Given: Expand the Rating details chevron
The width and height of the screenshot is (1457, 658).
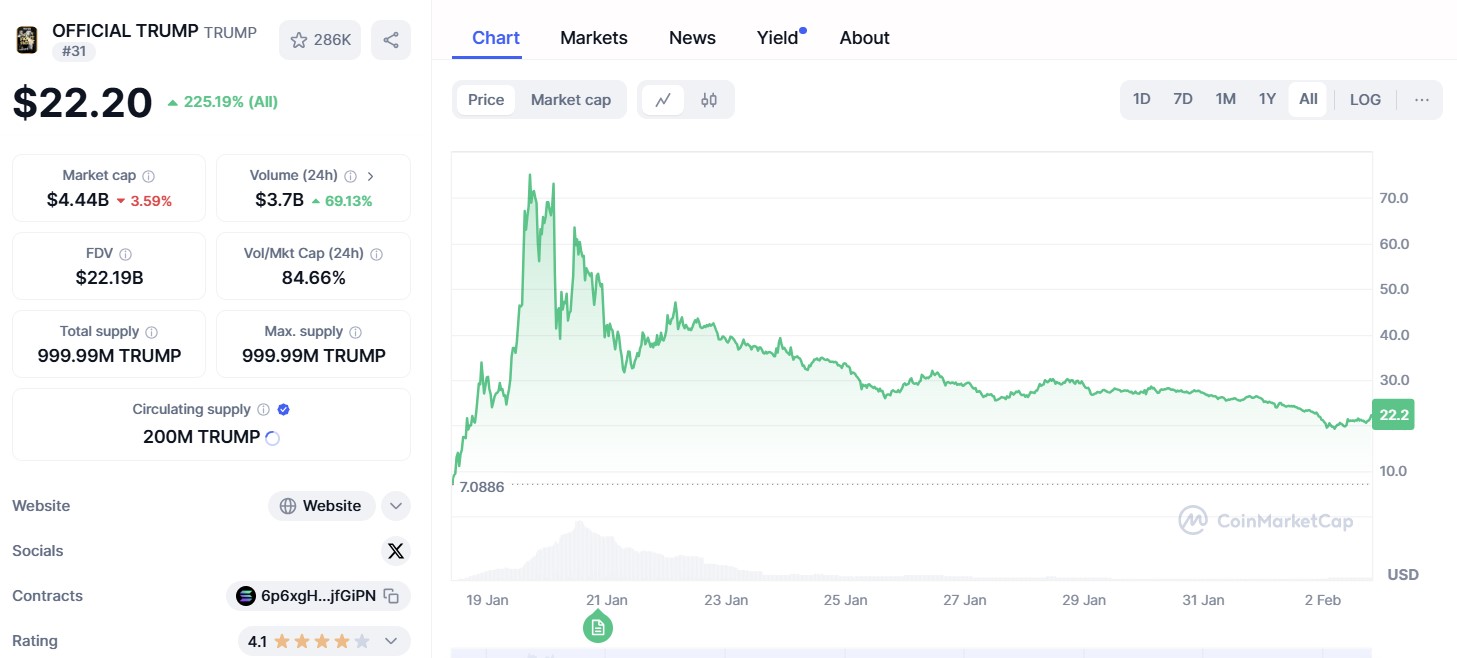Looking at the screenshot, I should coord(391,640).
